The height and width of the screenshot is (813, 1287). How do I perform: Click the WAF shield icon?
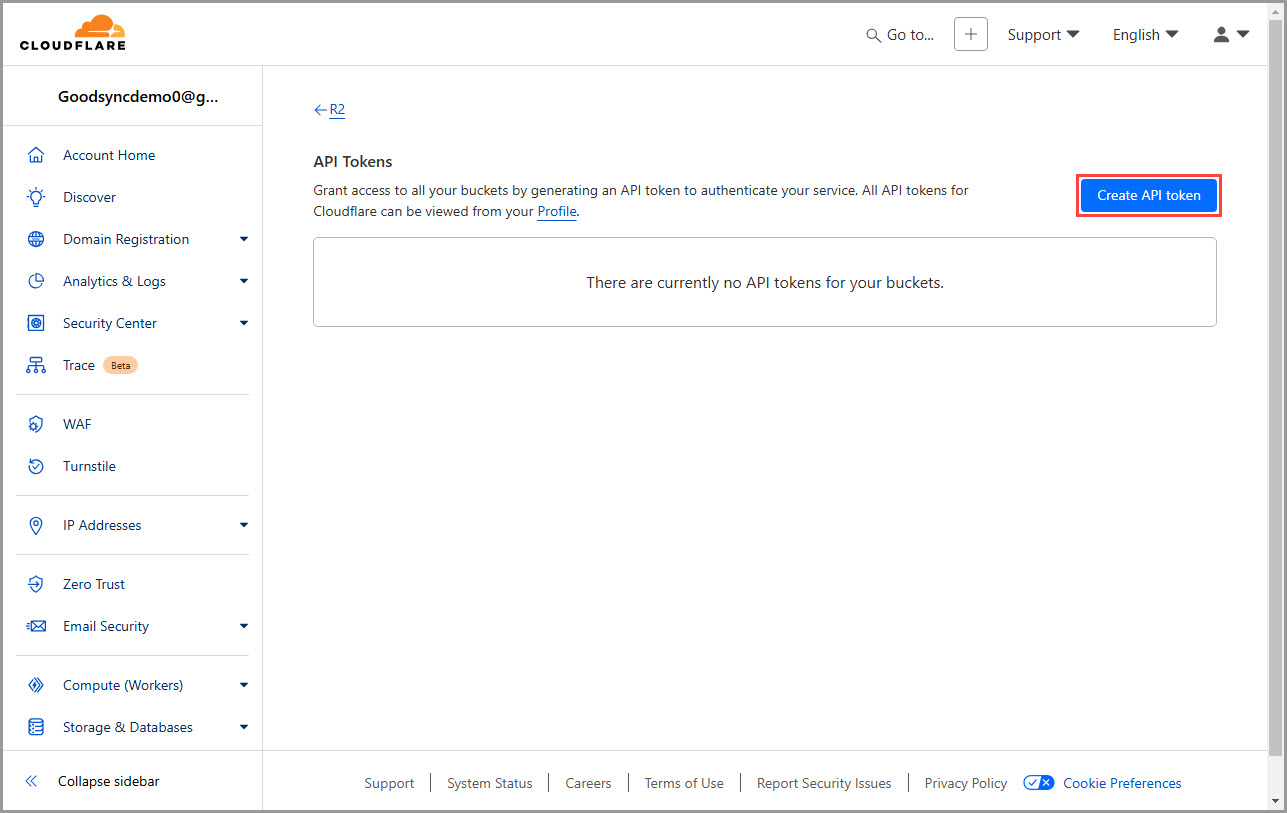click(x=36, y=424)
